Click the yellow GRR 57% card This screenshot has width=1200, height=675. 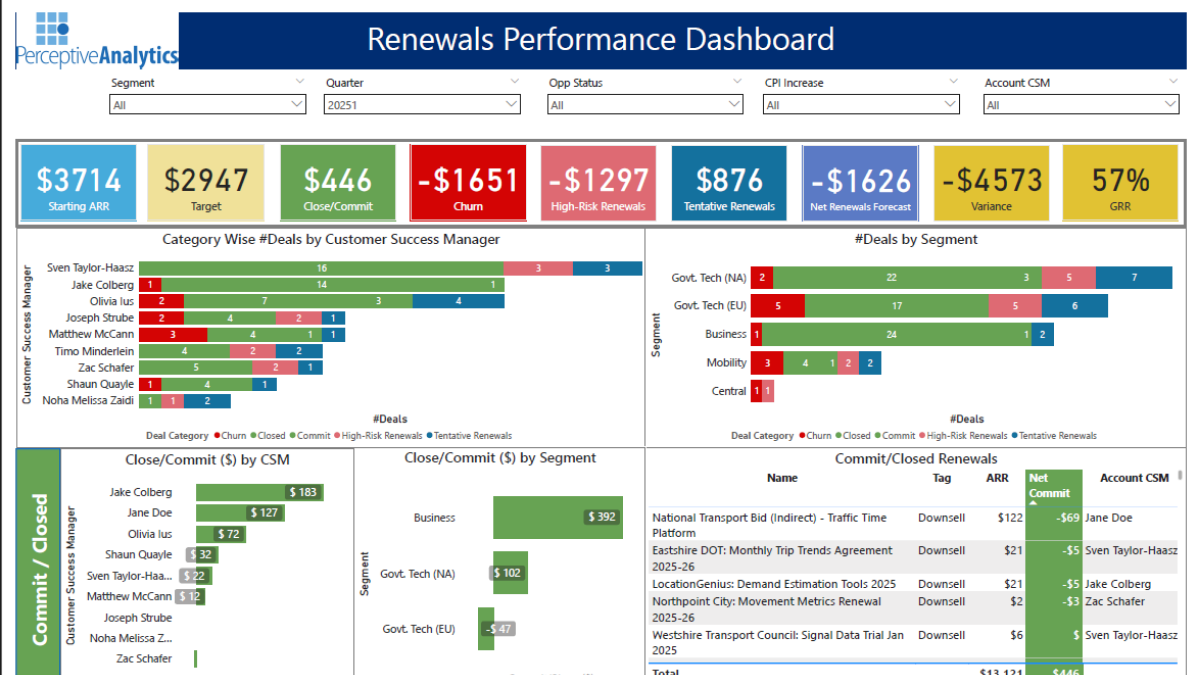click(1120, 183)
